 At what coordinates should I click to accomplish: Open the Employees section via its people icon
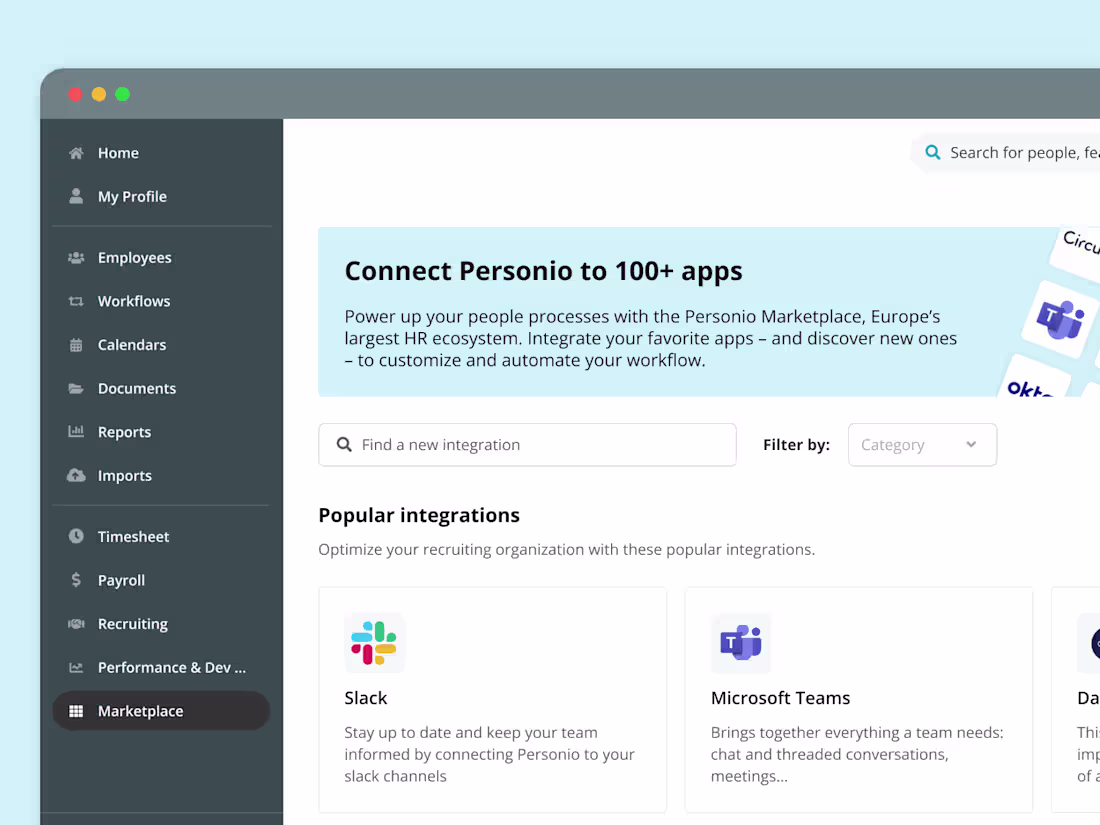coord(76,257)
